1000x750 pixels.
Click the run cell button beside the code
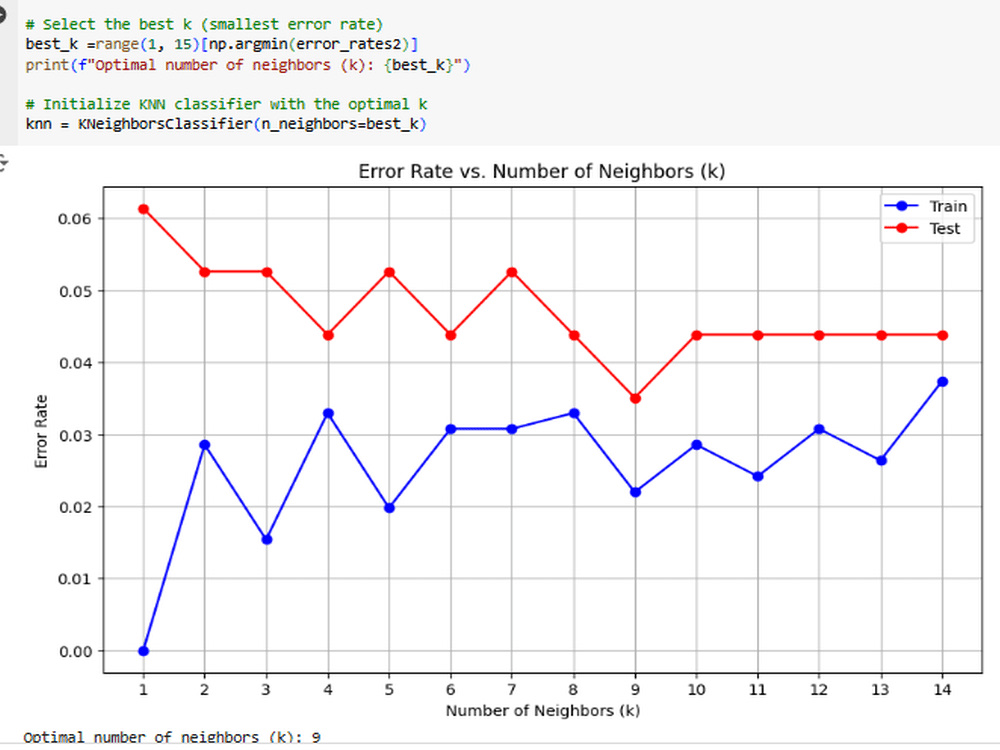point(1,15)
